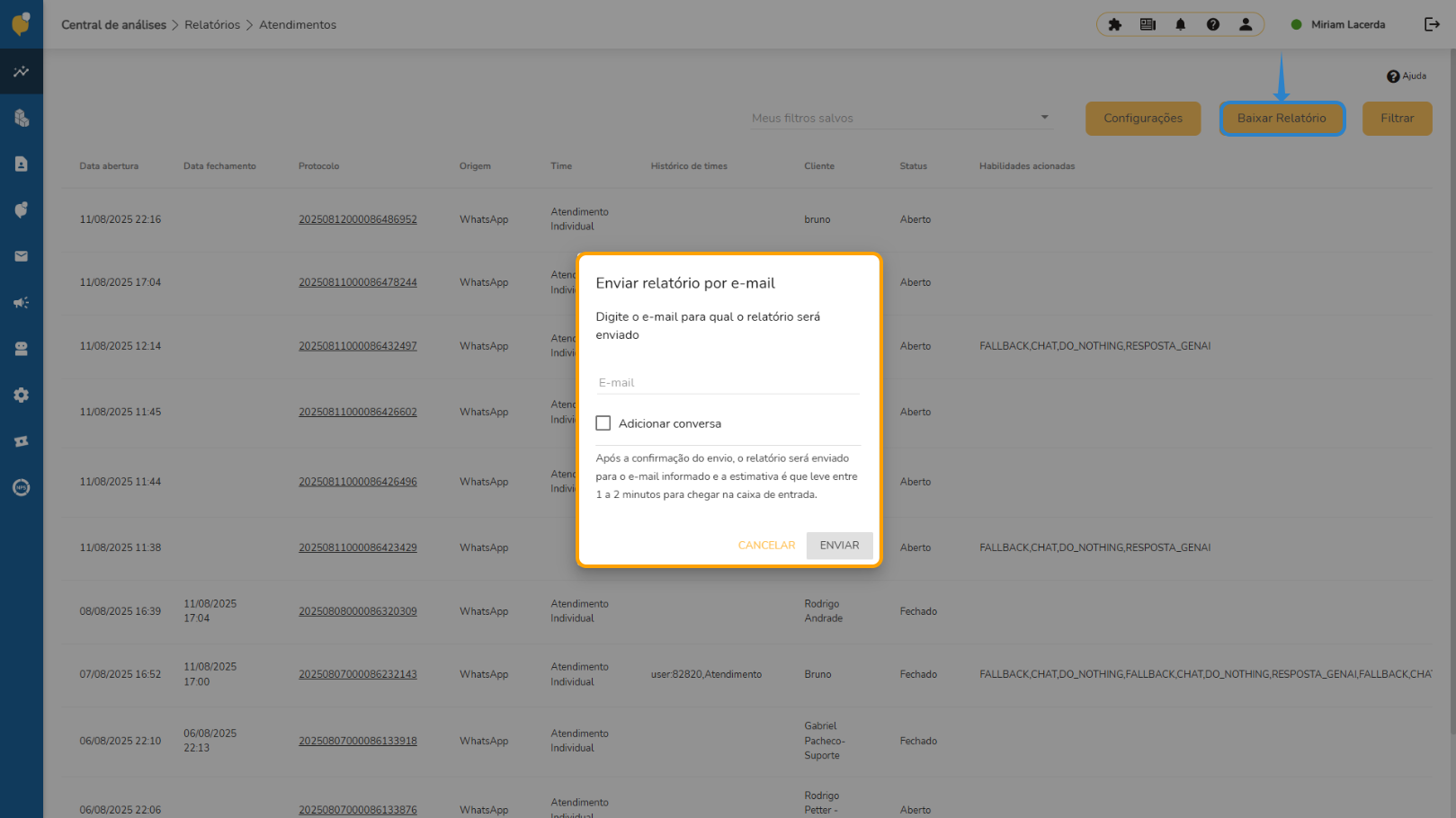Open protocol 20250807000086133876
Screen dimensions: 1456x818
point(358,810)
